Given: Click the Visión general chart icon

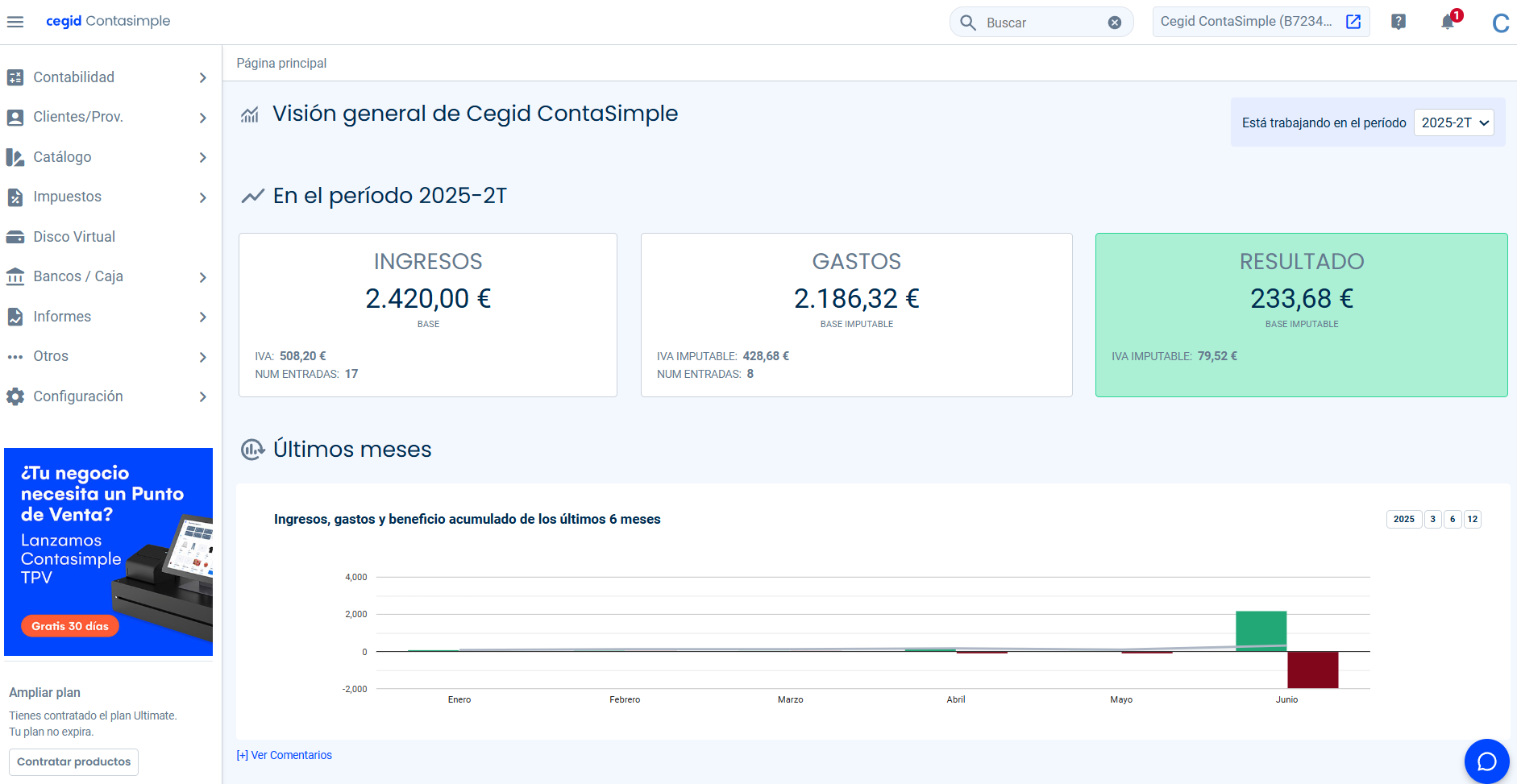Looking at the screenshot, I should [x=250, y=114].
